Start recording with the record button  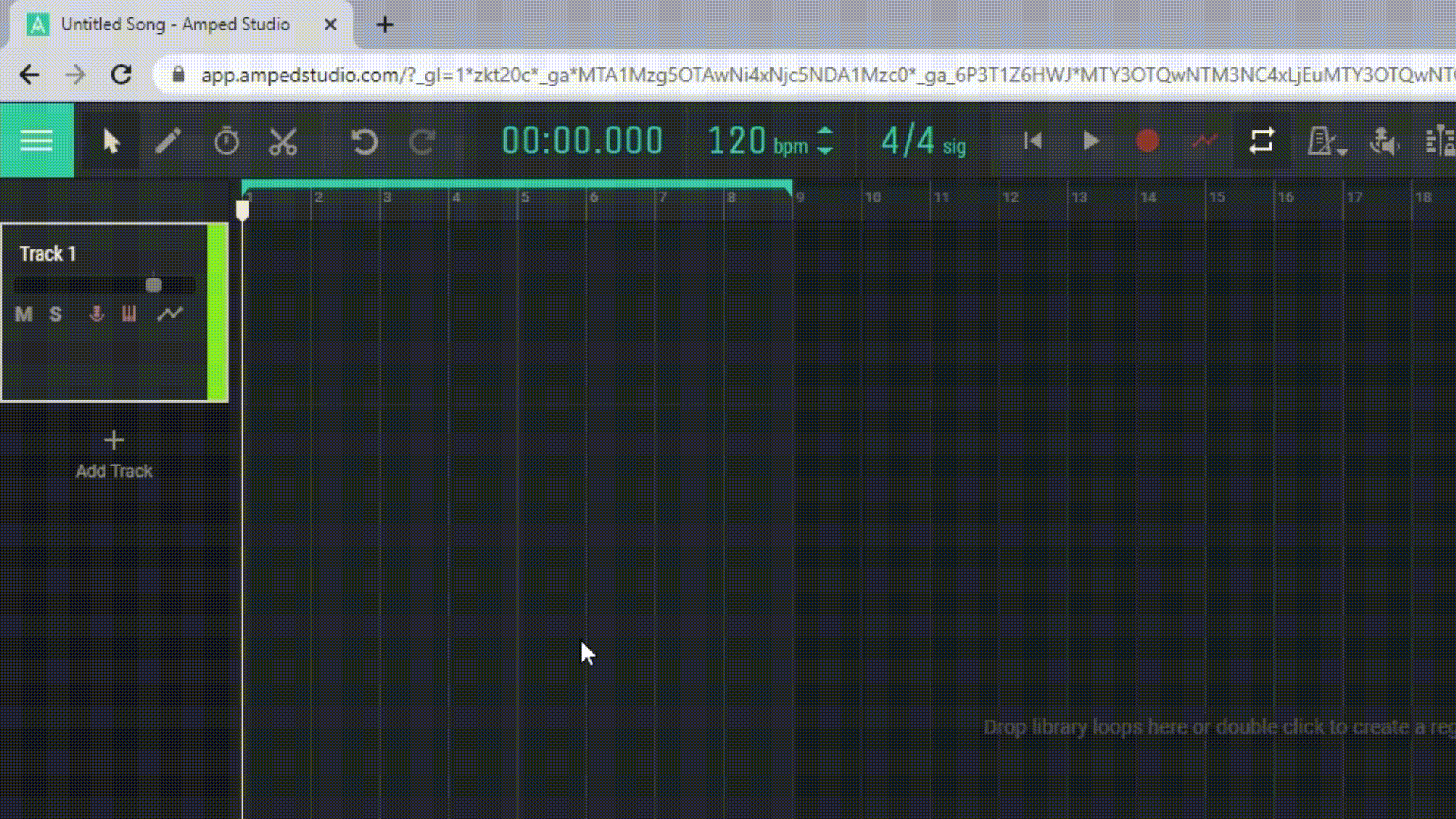click(x=1147, y=141)
